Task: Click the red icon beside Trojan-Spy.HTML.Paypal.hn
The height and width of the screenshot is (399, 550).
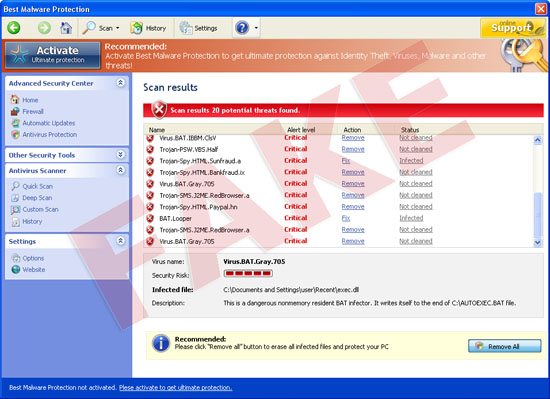Action: [150, 207]
